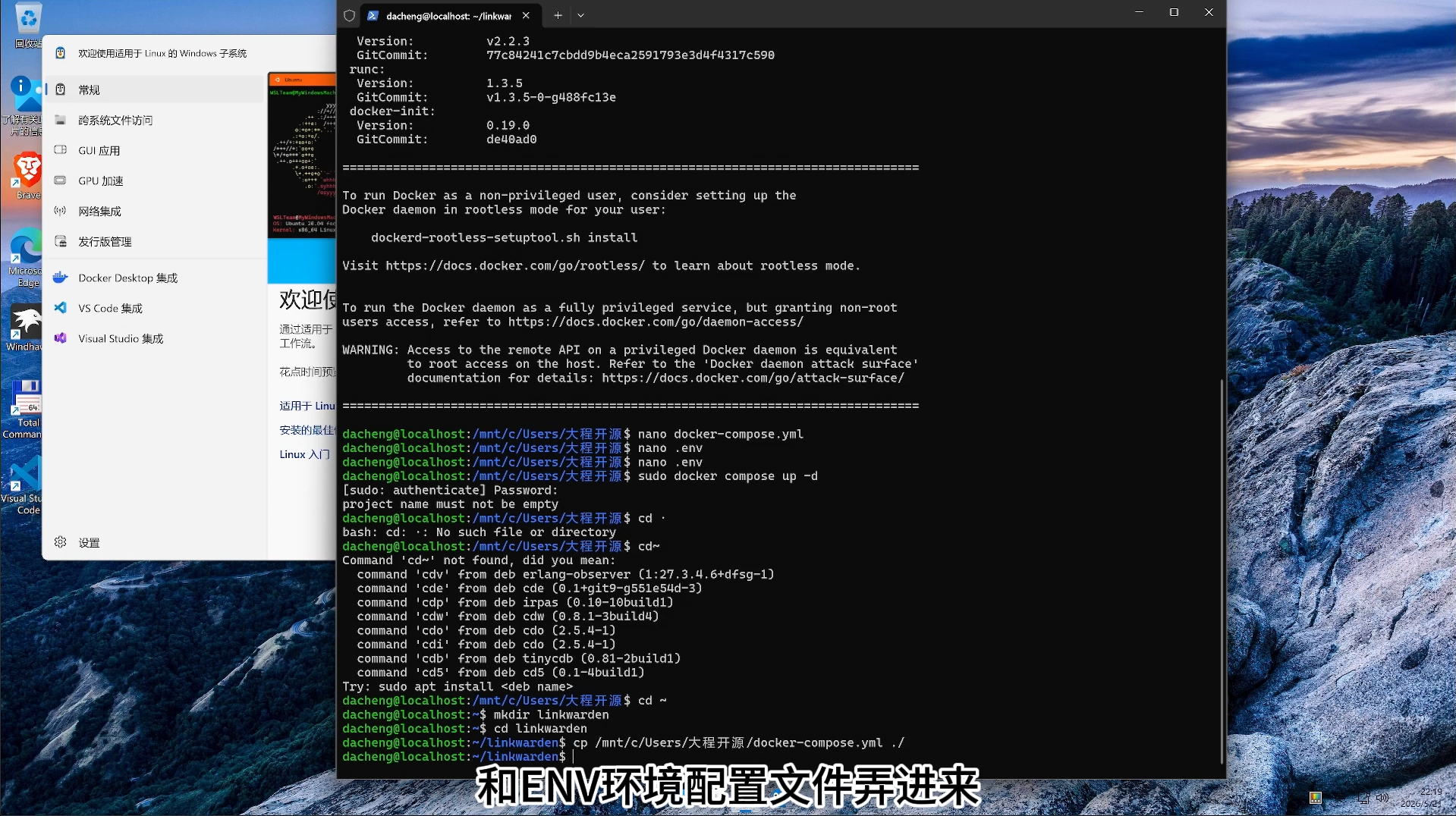This screenshot has width=1456, height=816.
Task: Minimize the terminal window
Action: [1139, 12]
